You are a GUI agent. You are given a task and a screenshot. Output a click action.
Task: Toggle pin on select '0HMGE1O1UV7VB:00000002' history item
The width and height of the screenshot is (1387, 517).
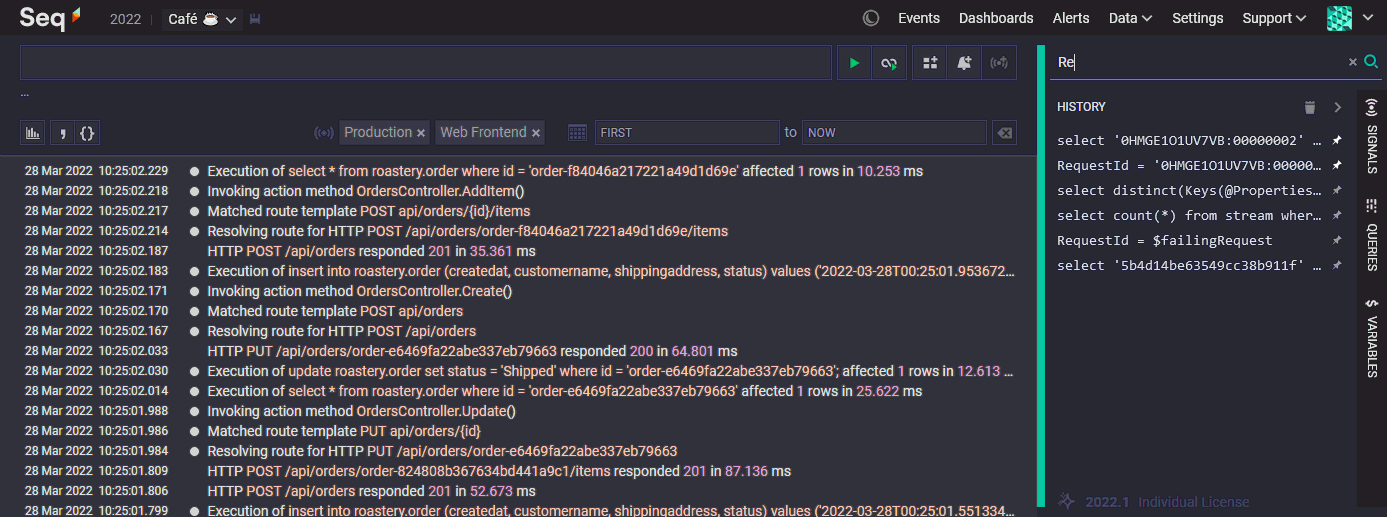[1337, 140]
